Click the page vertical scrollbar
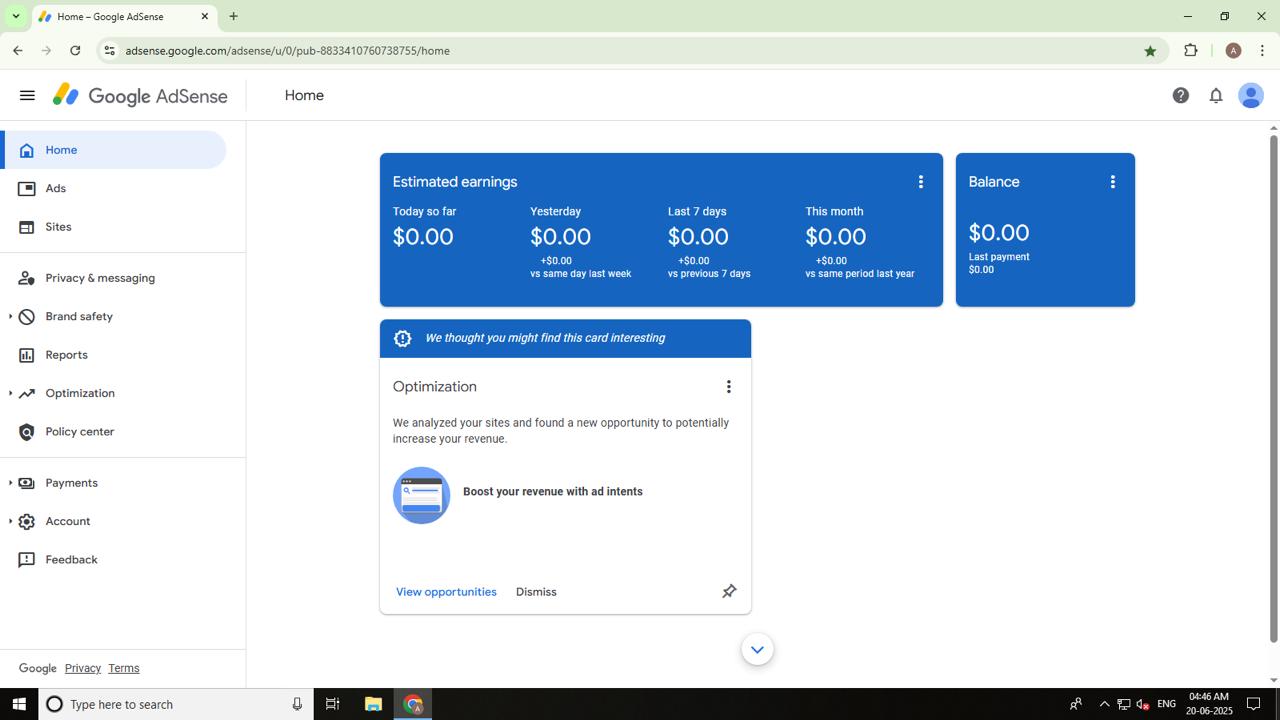This screenshot has width=1280, height=720. pyautogui.click(x=1274, y=390)
